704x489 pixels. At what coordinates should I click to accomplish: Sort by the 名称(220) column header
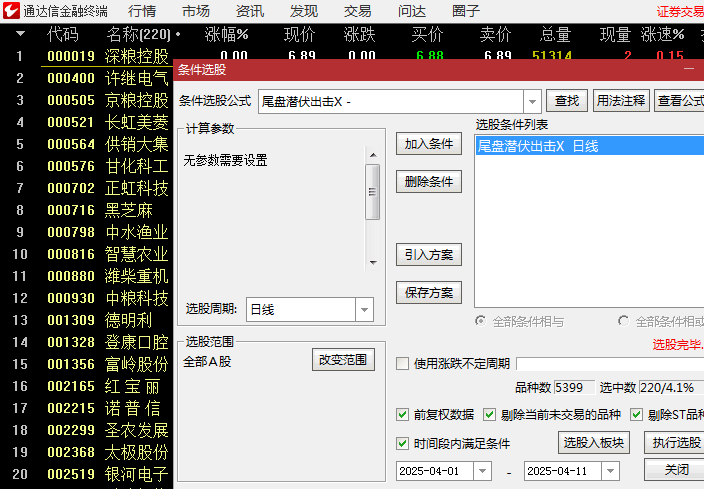point(139,34)
